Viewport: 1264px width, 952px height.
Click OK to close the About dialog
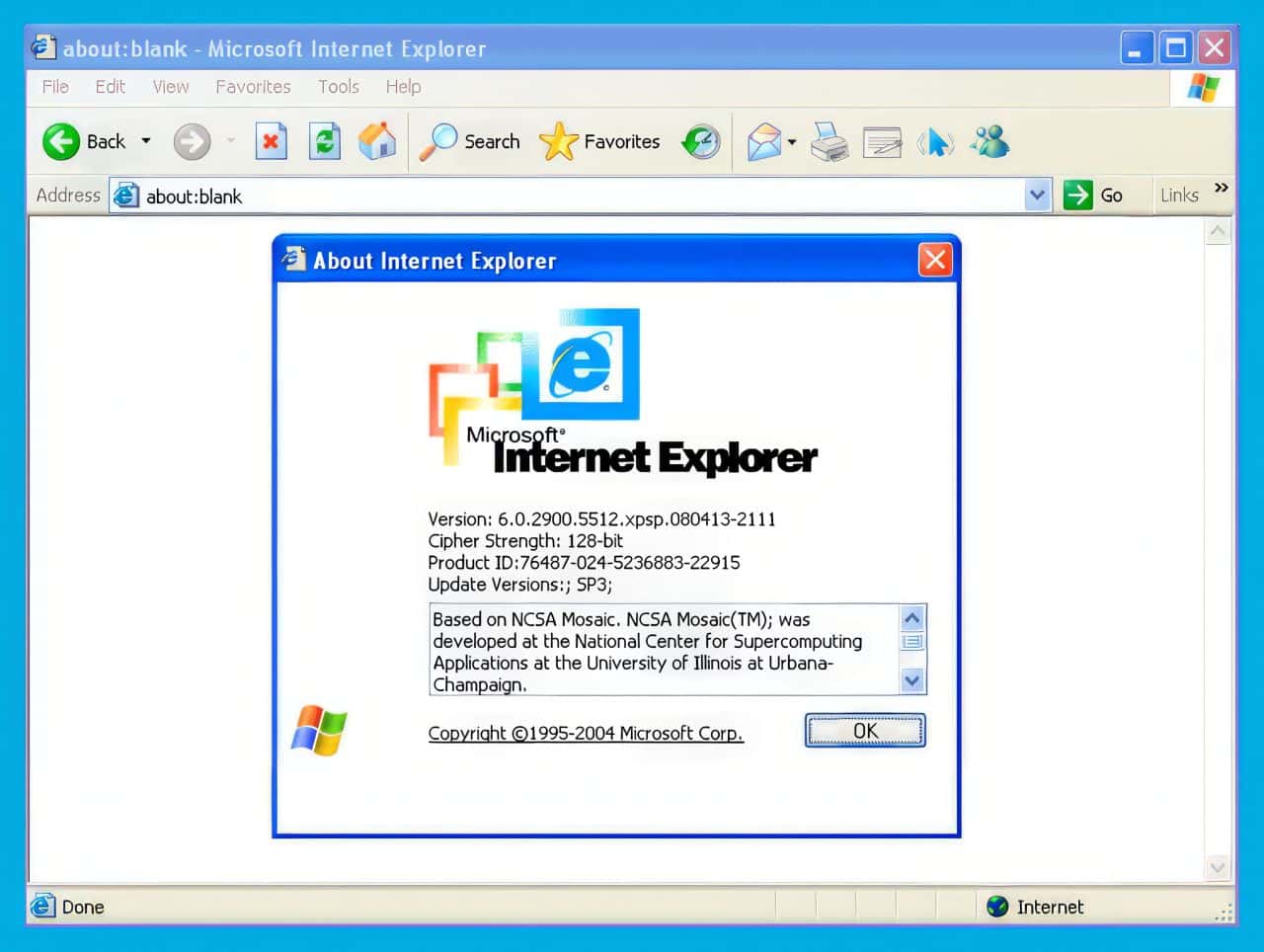[864, 731]
